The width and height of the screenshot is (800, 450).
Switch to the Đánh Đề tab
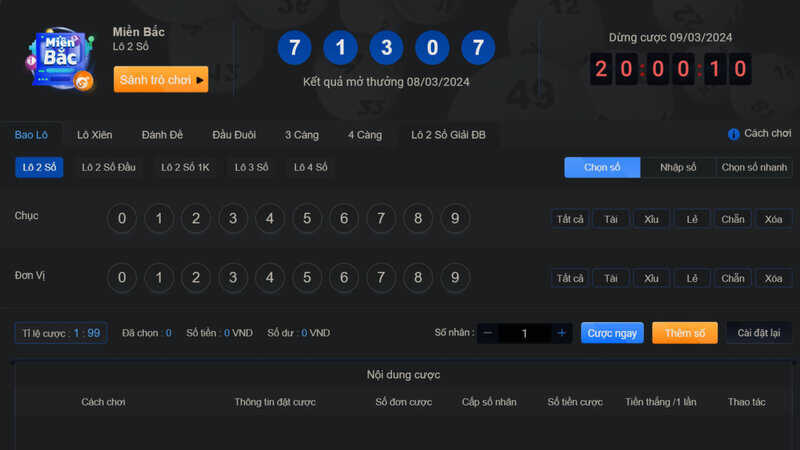[x=162, y=135]
